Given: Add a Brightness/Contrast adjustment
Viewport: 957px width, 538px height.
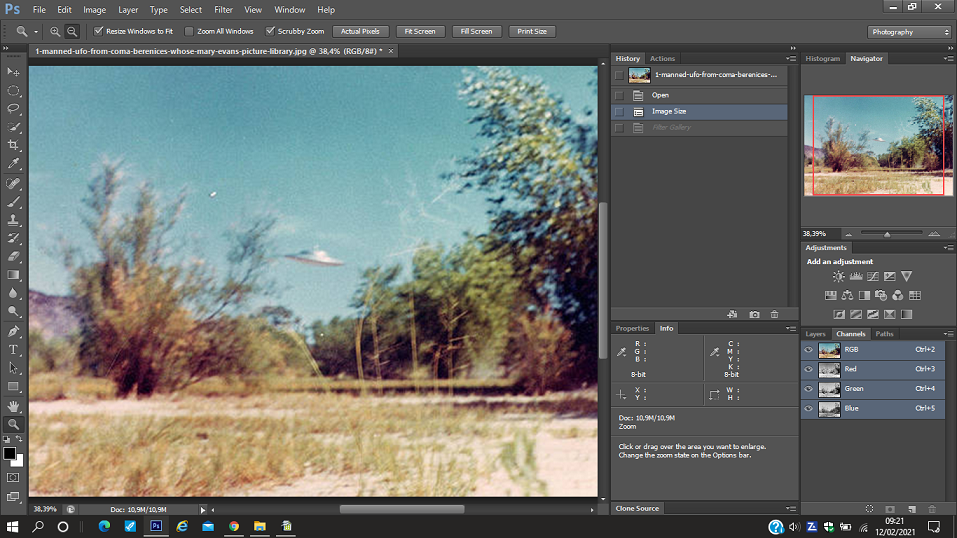Looking at the screenshot, I should coord(839,277).
